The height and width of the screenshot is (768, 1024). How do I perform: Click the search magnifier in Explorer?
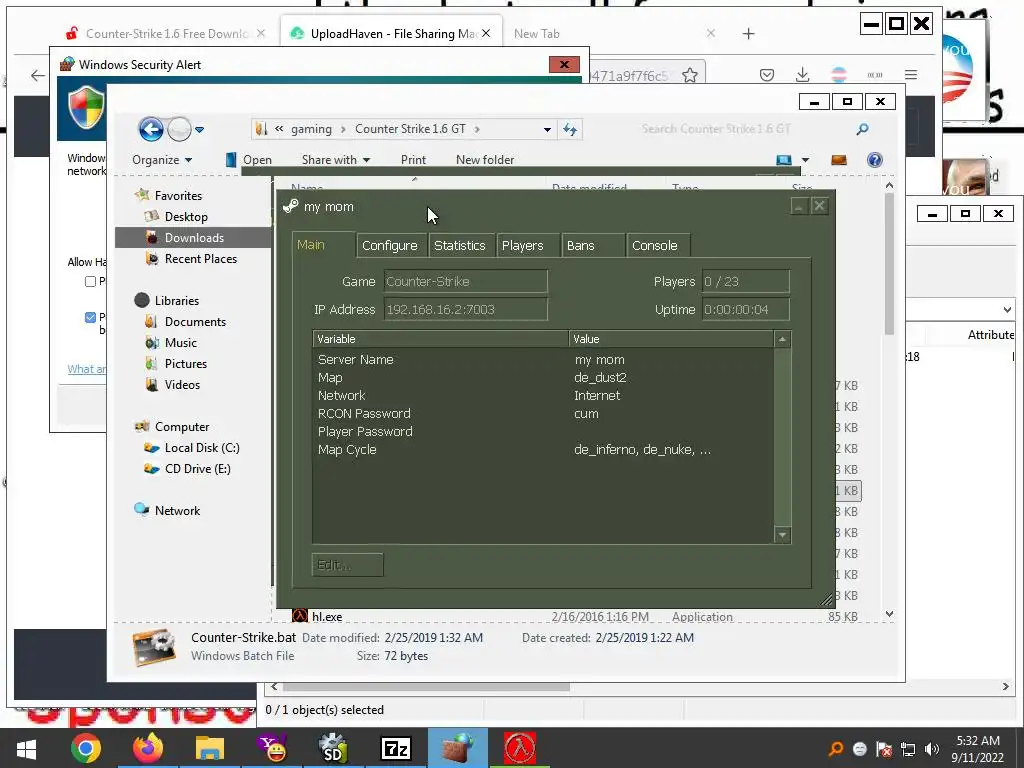coord(862,129)
